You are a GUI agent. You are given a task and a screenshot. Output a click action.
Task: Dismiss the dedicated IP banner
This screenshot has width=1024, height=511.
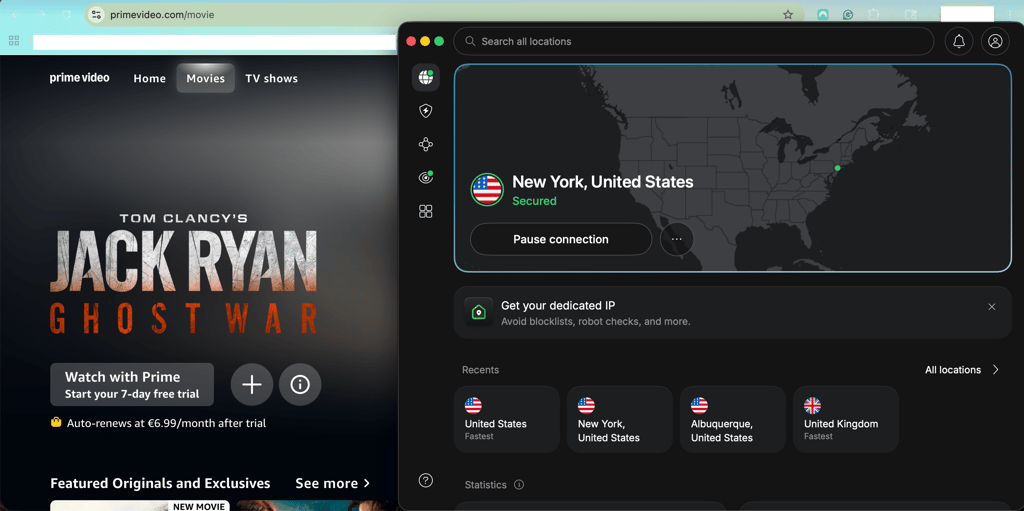click(x=992, y=306)
